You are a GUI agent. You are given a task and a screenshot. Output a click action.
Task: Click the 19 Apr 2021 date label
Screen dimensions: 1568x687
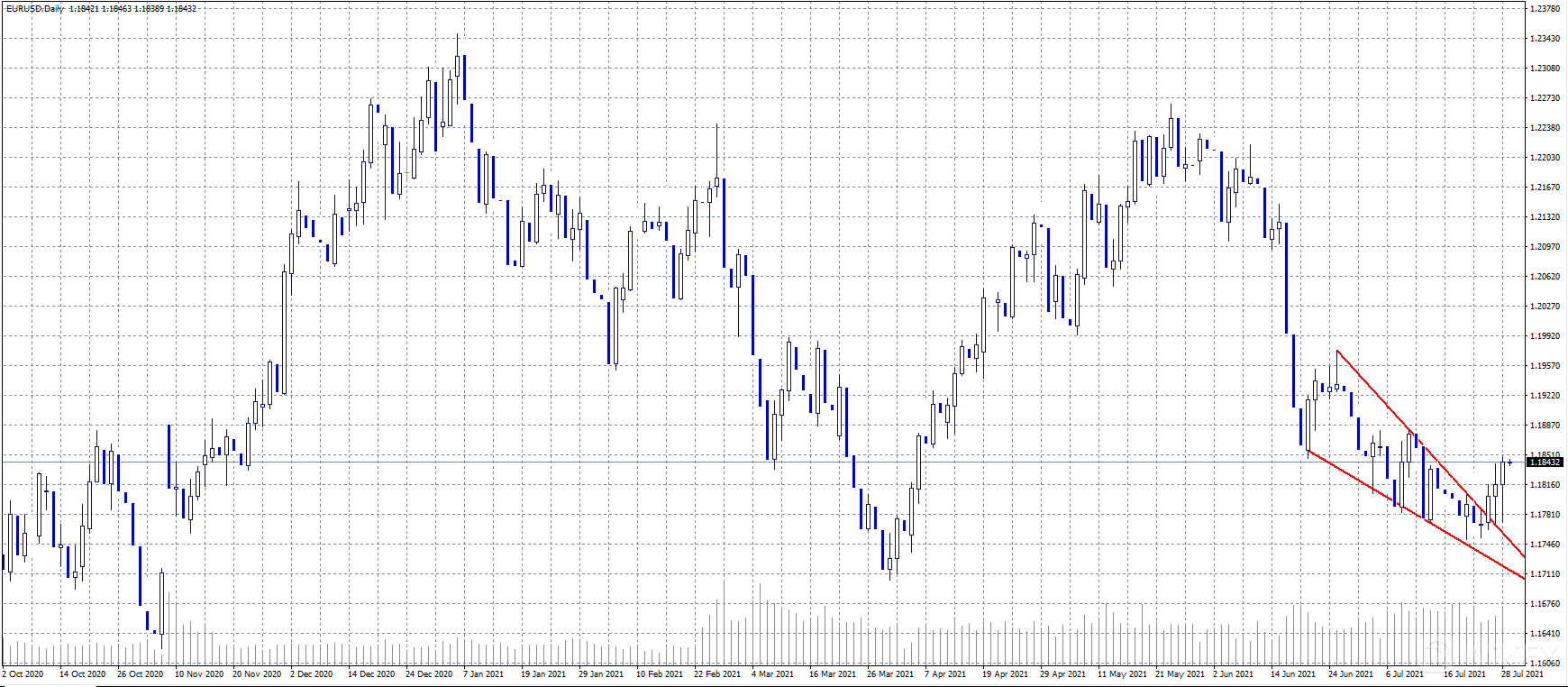pyautogui.click(x=1005, y=674)
